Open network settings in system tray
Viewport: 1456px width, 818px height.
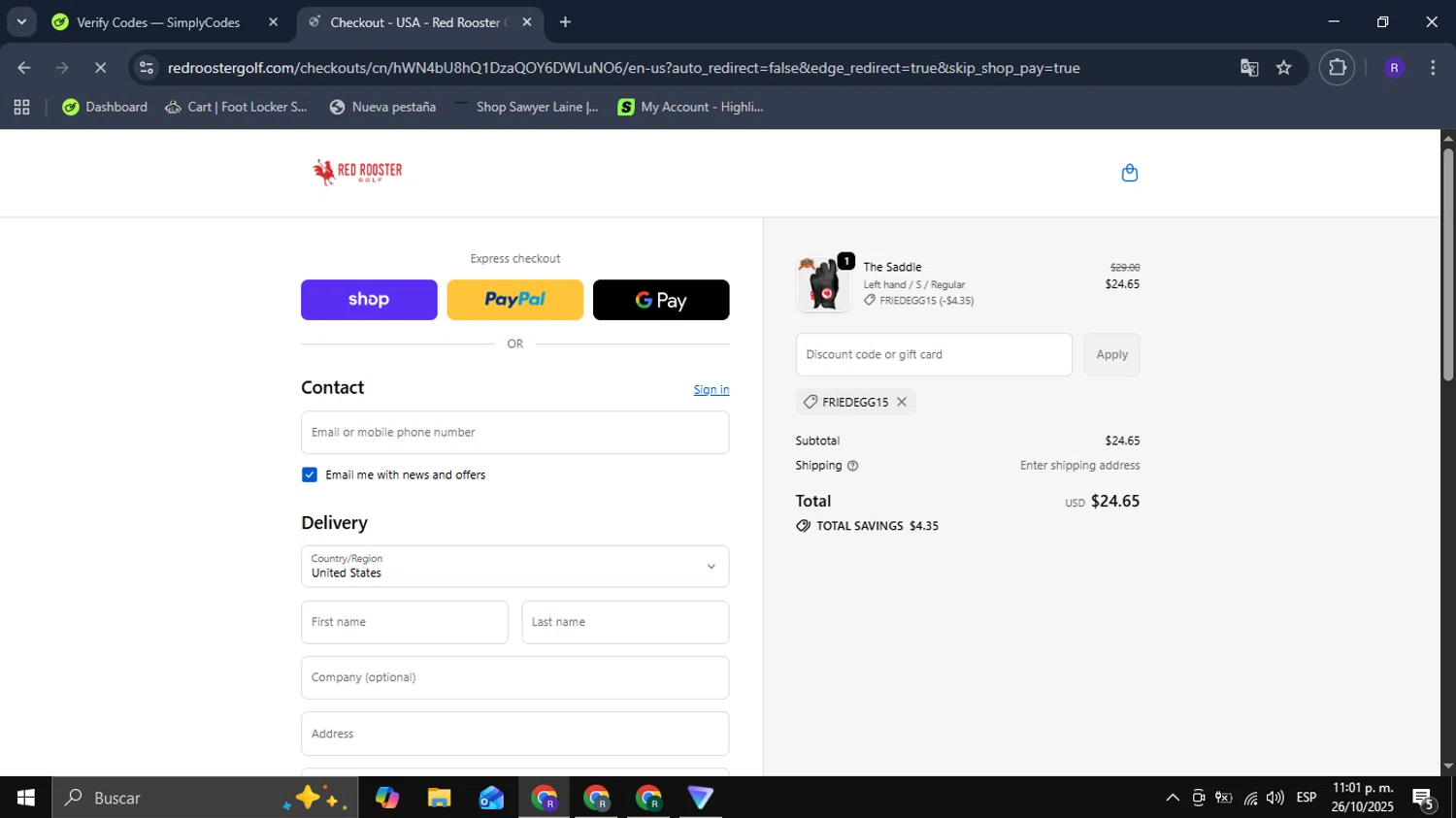click(x=1250, y=798)
